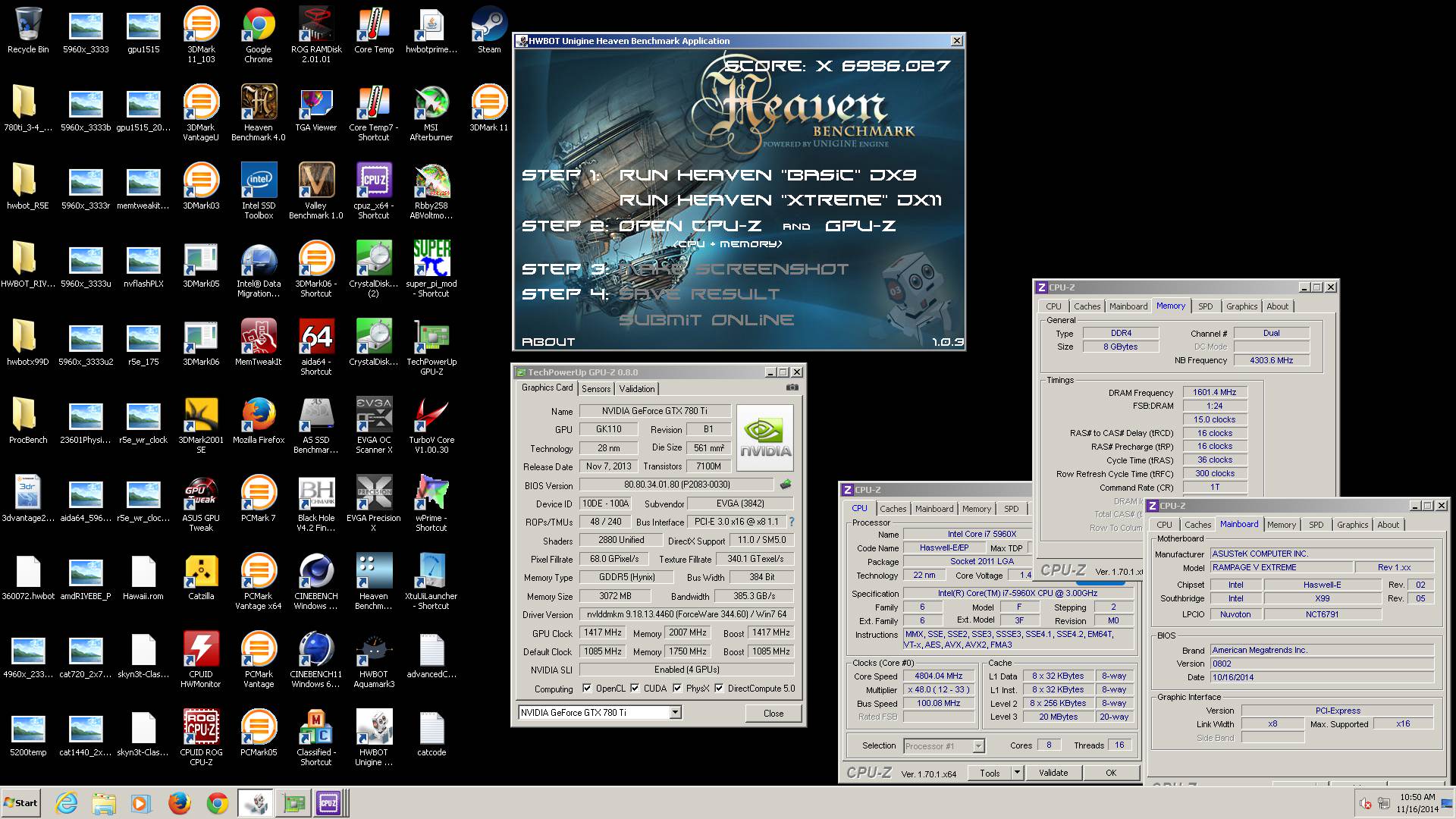
Task: Open the EVGA Precision X icon
Action: [x=374, y=504]
